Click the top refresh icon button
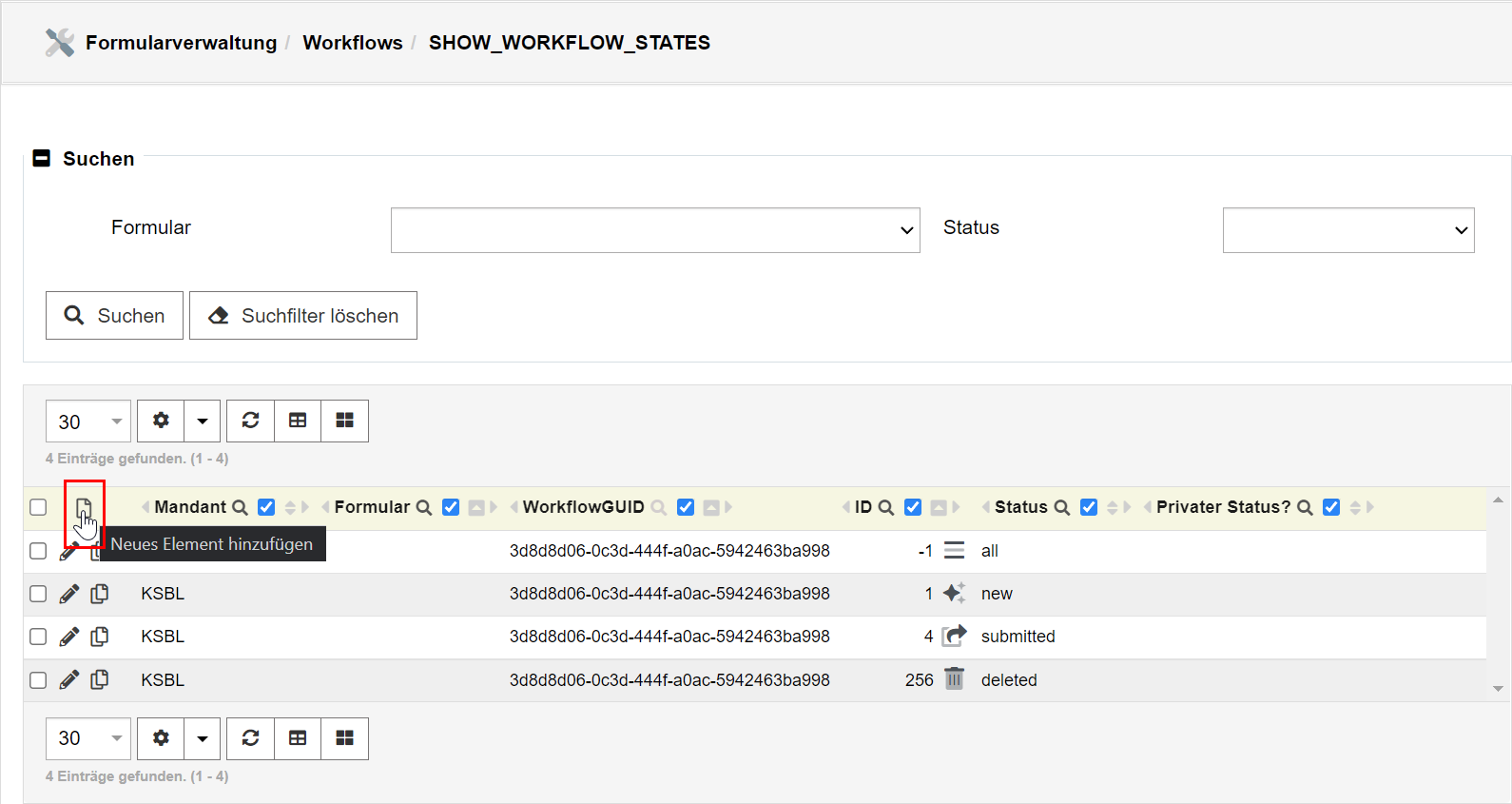This screenshot has width=1512, height=804. tap(250, 421)
